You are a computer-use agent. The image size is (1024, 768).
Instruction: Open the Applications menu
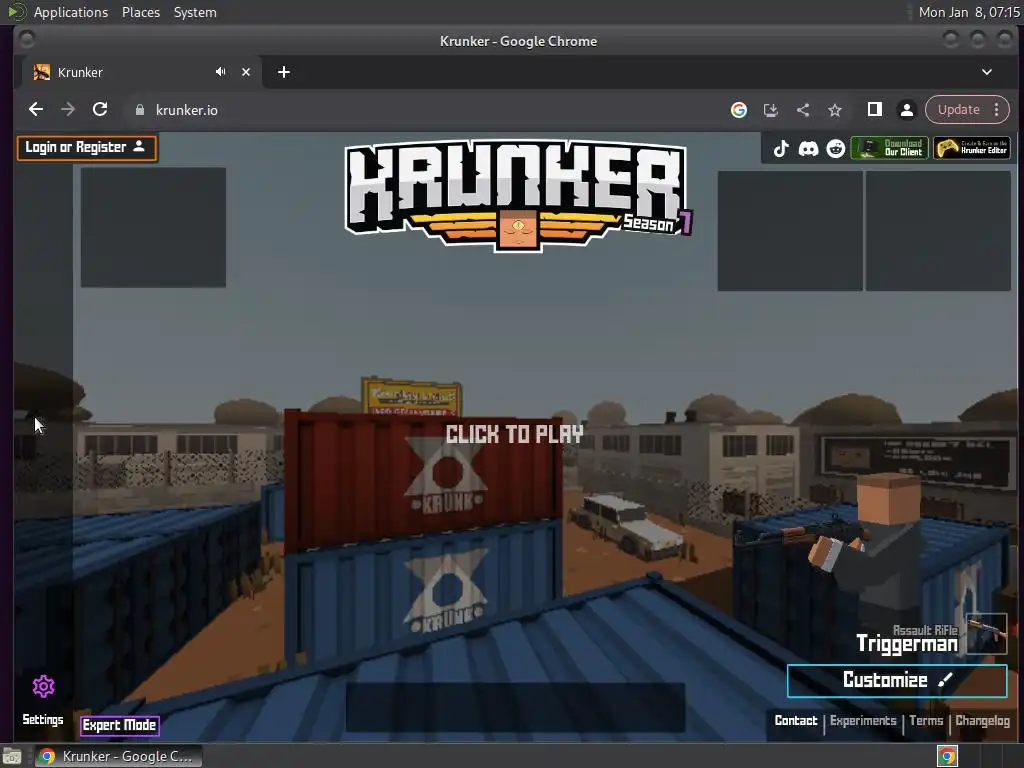(71, 12)
